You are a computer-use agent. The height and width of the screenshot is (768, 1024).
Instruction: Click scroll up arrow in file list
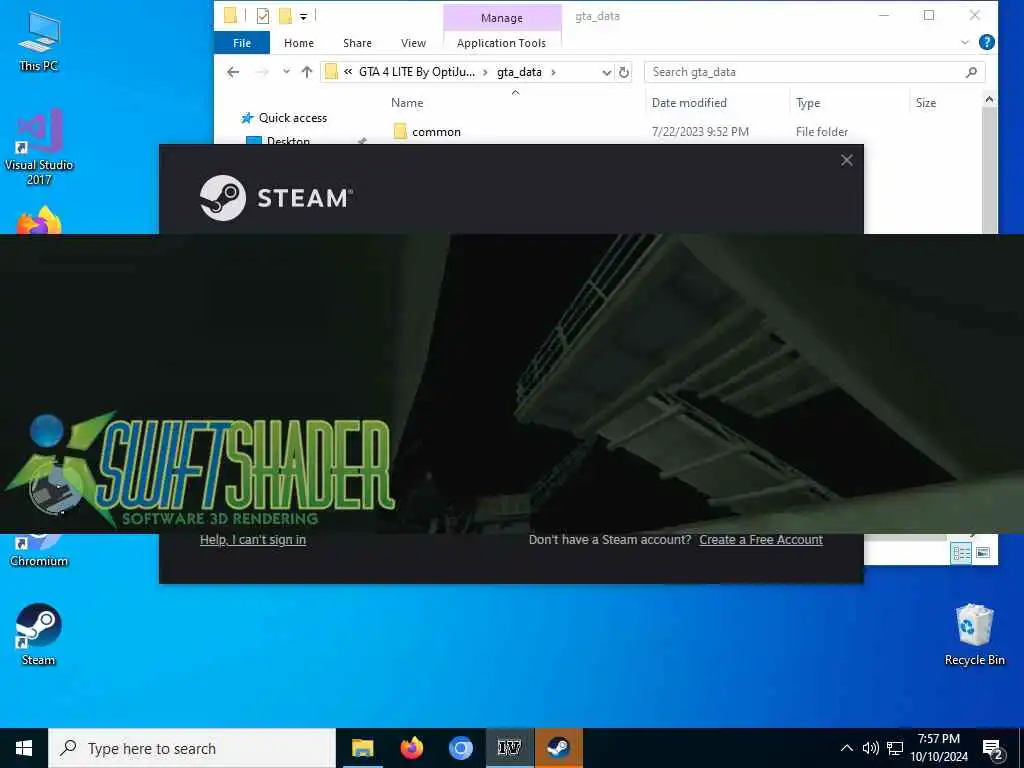(989, 100)
